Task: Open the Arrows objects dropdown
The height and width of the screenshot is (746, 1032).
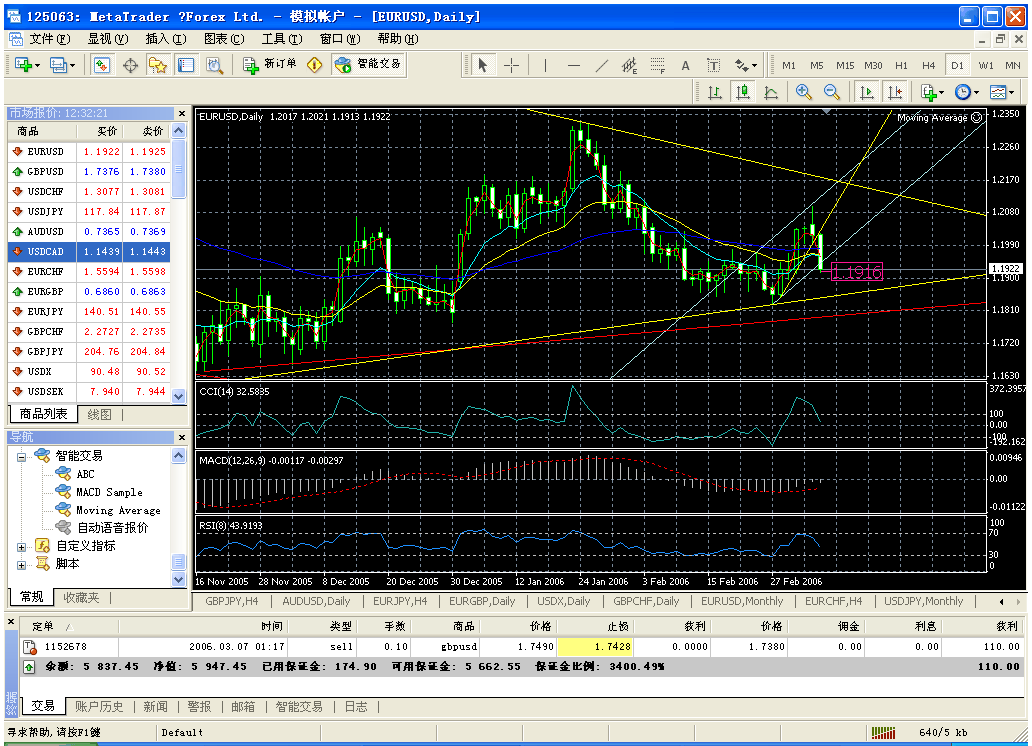Action: click(x=746, y=65)
